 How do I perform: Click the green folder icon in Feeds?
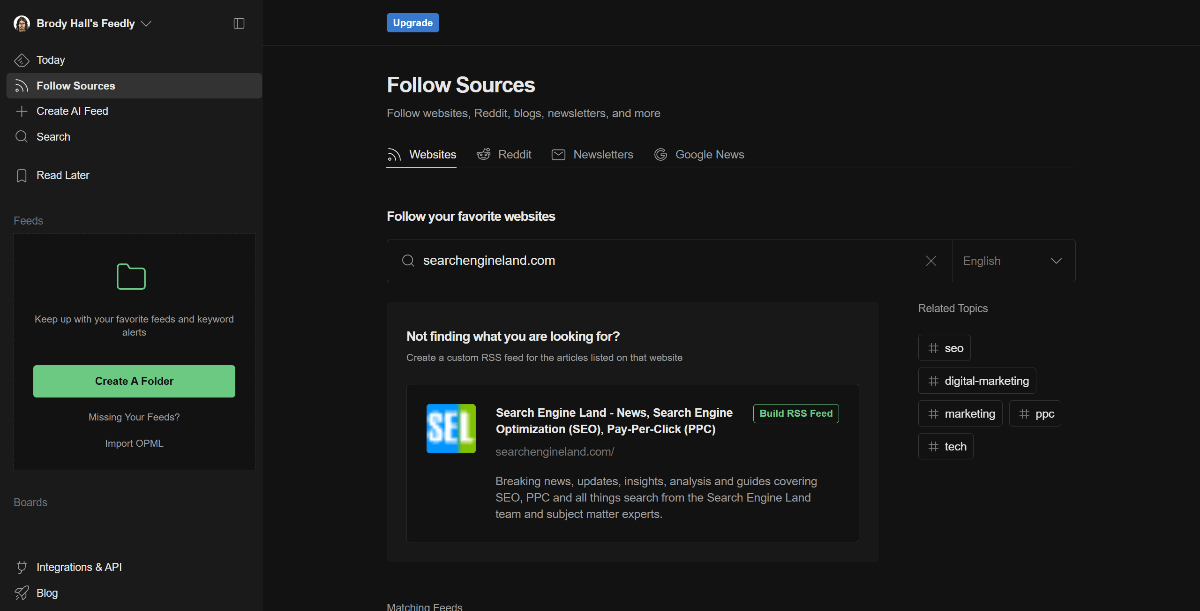pos(131,276)
